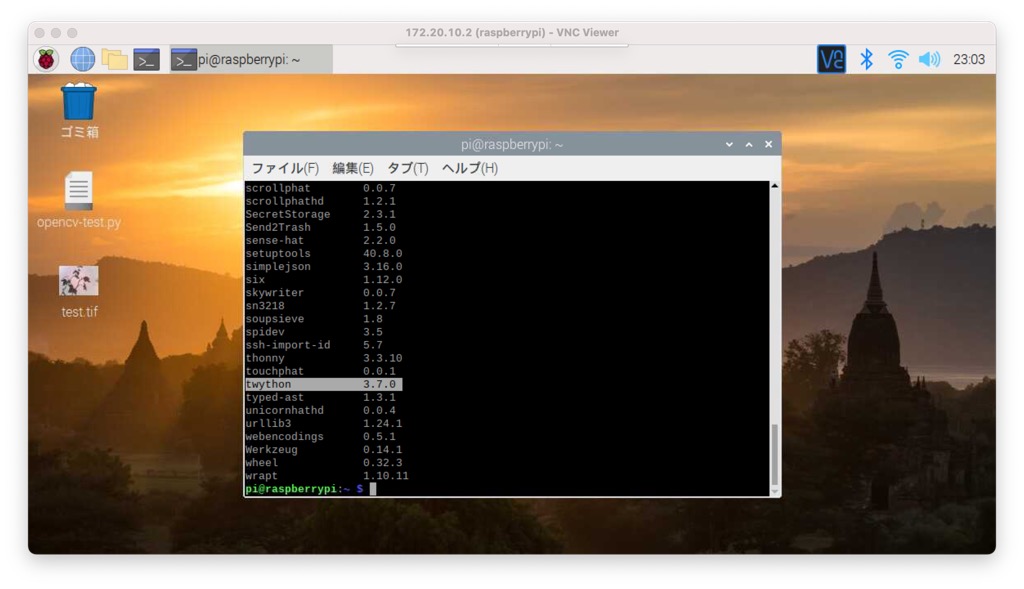
Task: Click the volume speaker icon
Action: [929, 59]
